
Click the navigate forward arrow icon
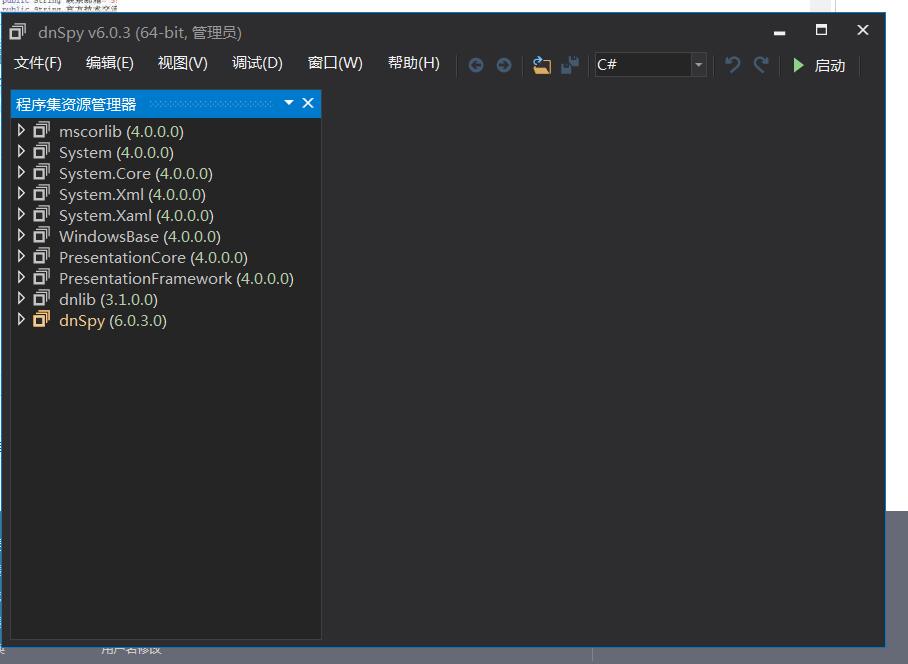coord(504,65)
